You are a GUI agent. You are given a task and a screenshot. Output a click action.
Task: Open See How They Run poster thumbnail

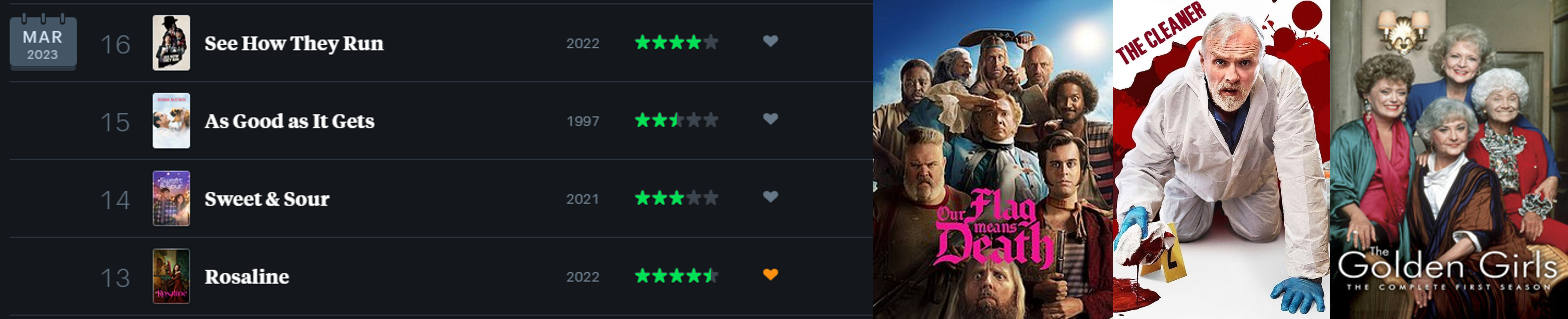171,43
